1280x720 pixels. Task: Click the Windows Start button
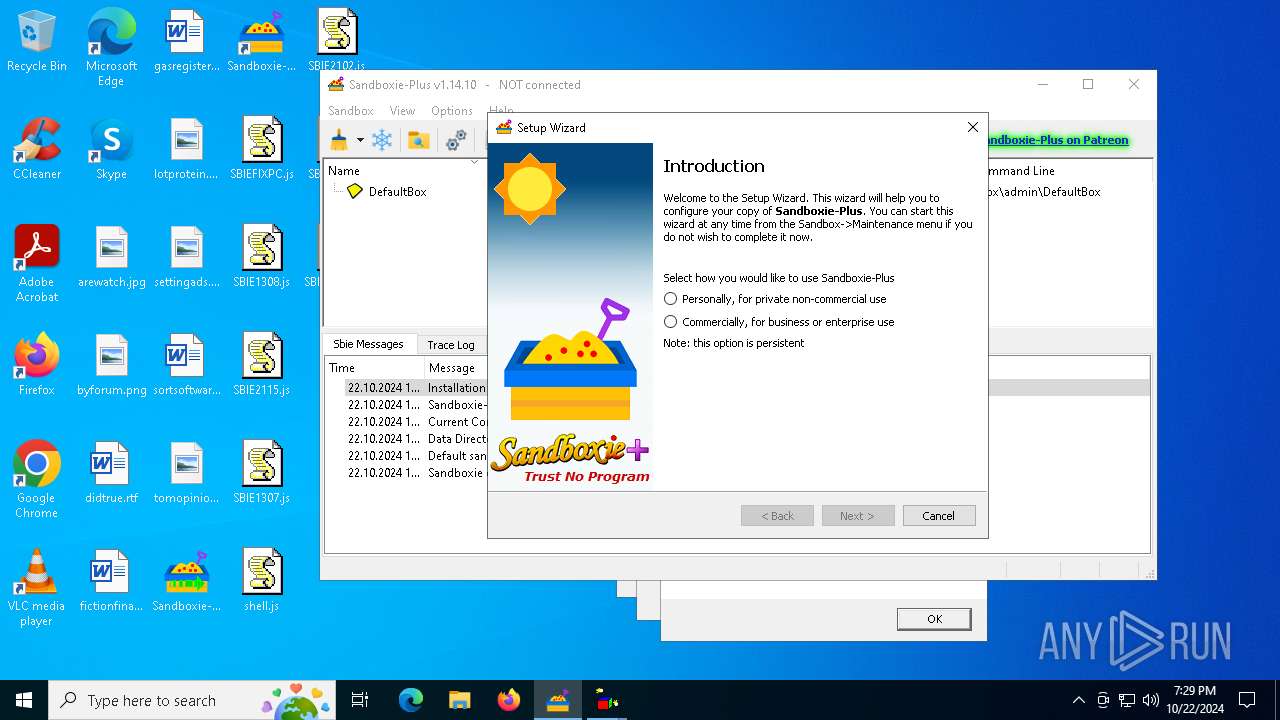pyautogui.click(x=24, y=700)
